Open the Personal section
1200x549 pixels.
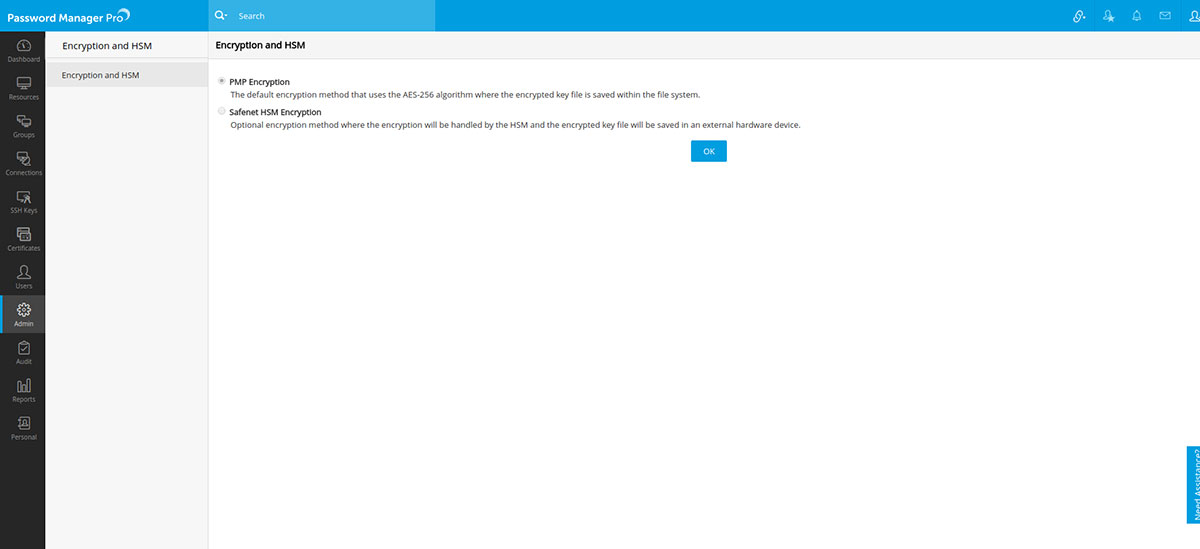(23, 428)
